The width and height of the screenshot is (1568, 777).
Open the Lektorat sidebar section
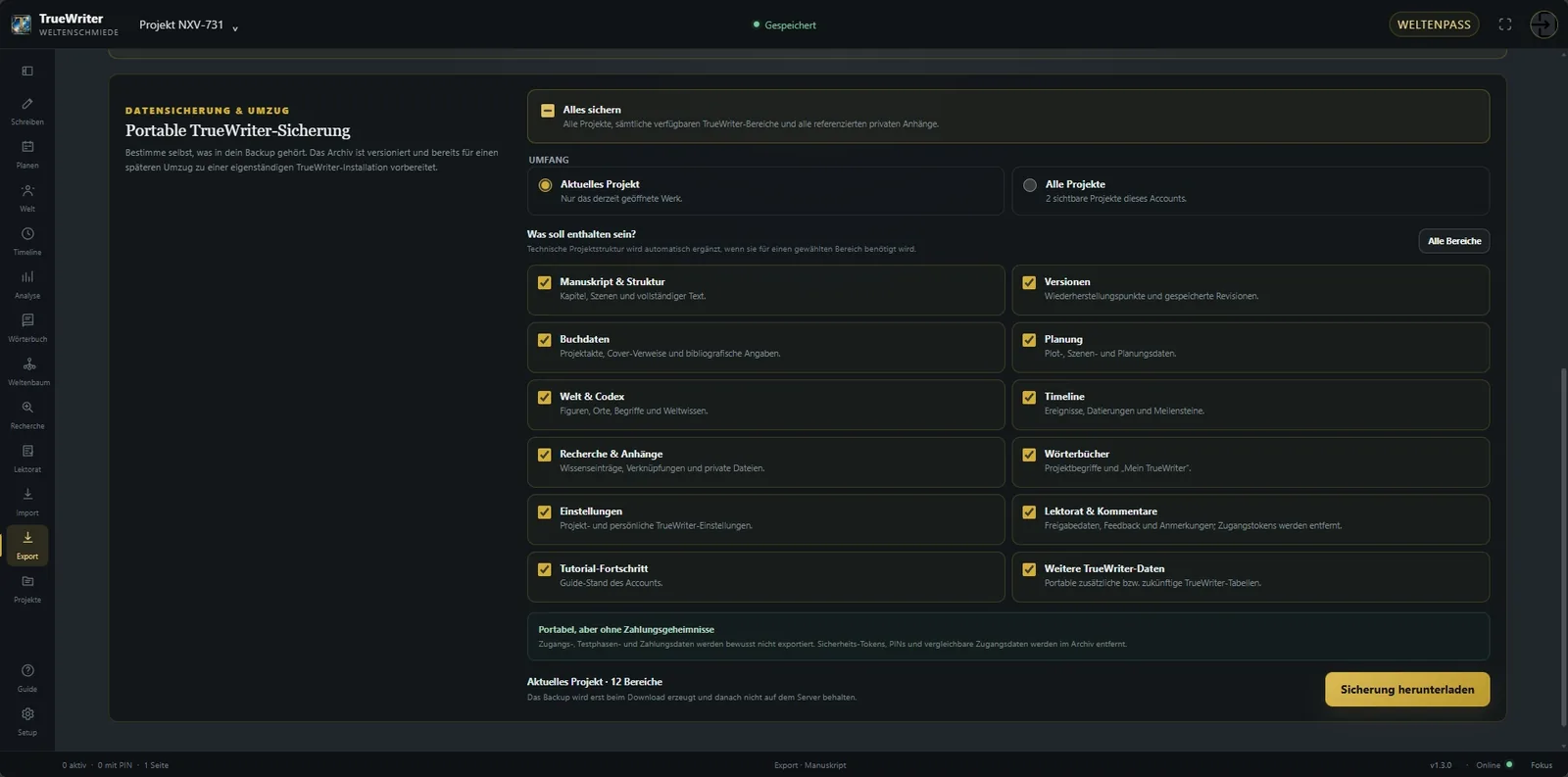point(27,458)
